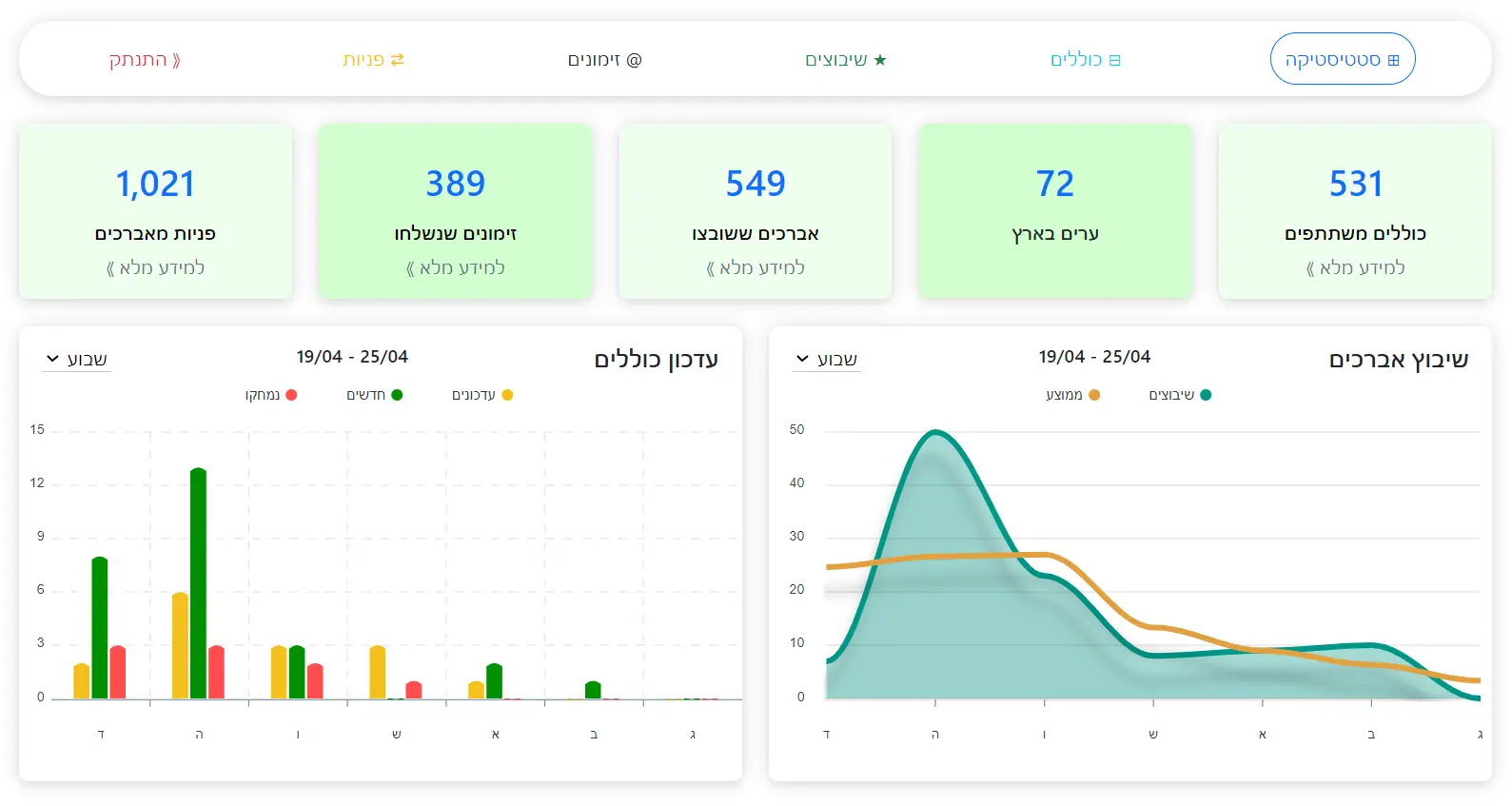The height and width of the screenshot is (806, 1512).
Task: Click the עדכון כוללים chart title
Action: click(656, 360)
